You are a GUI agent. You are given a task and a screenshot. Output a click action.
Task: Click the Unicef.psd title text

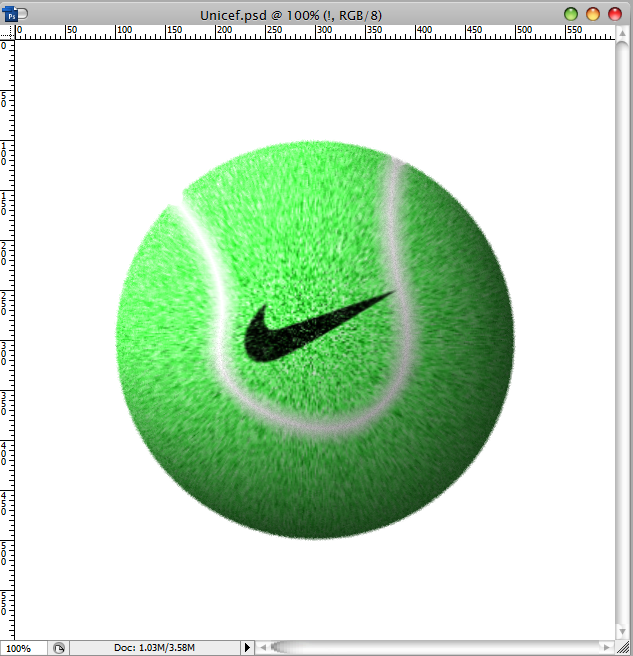click(290, 15)
